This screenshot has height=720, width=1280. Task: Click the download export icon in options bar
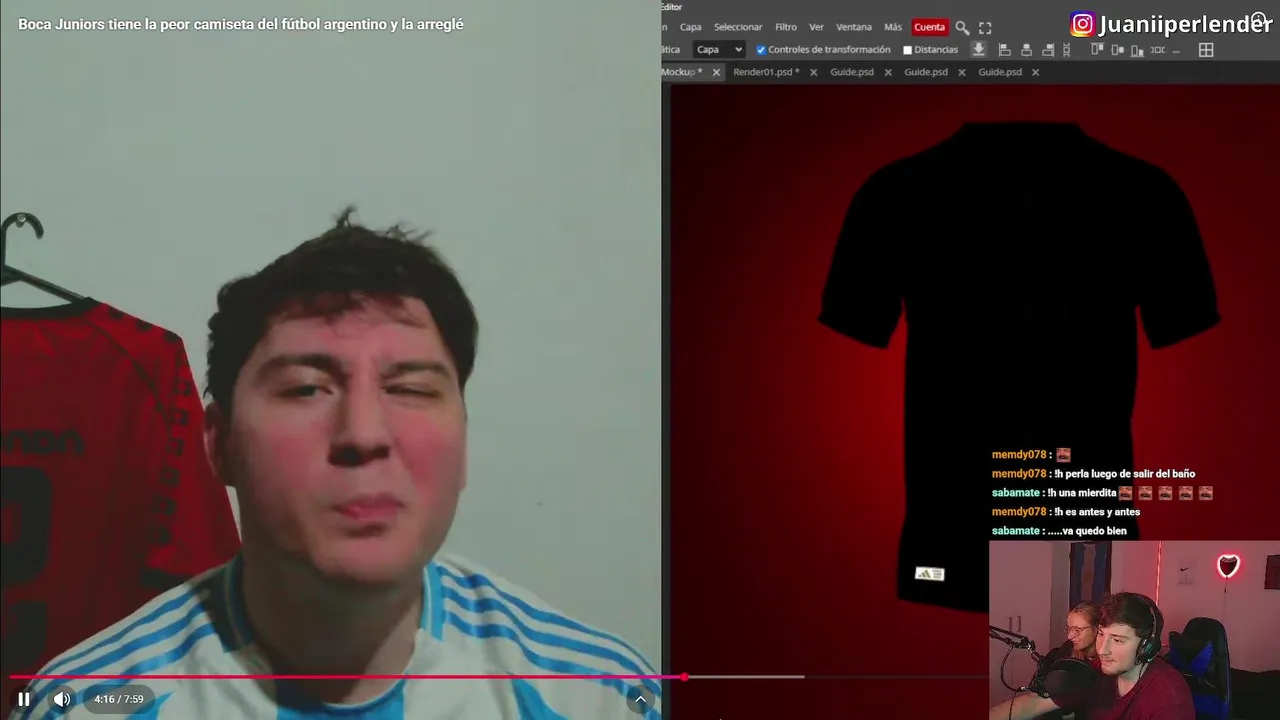(x=979, y=50)
